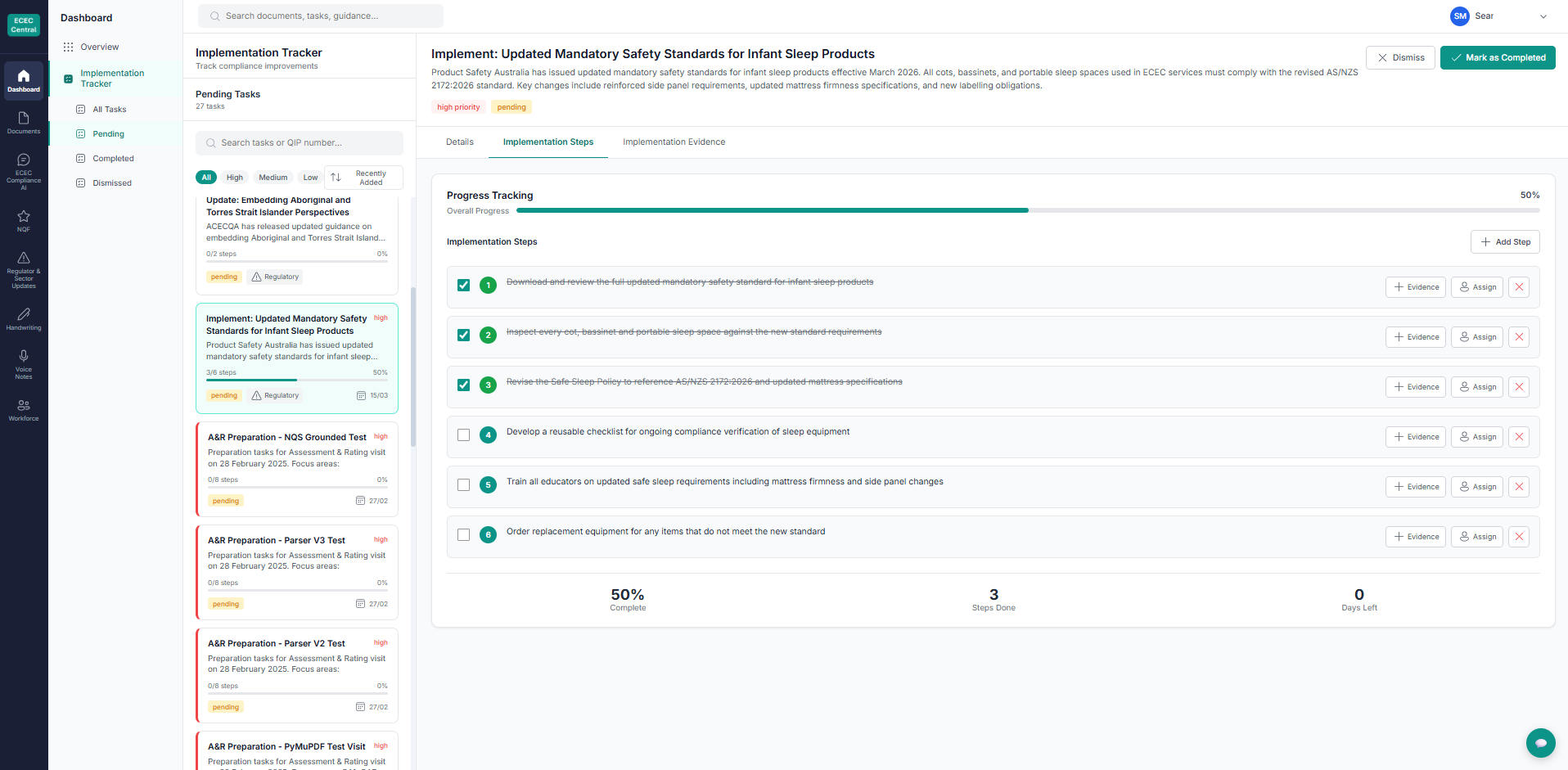Check step 5 train all educators checkbox
Image resolution: width=1568 pixels, height=770 pixels.
point(463,485)
